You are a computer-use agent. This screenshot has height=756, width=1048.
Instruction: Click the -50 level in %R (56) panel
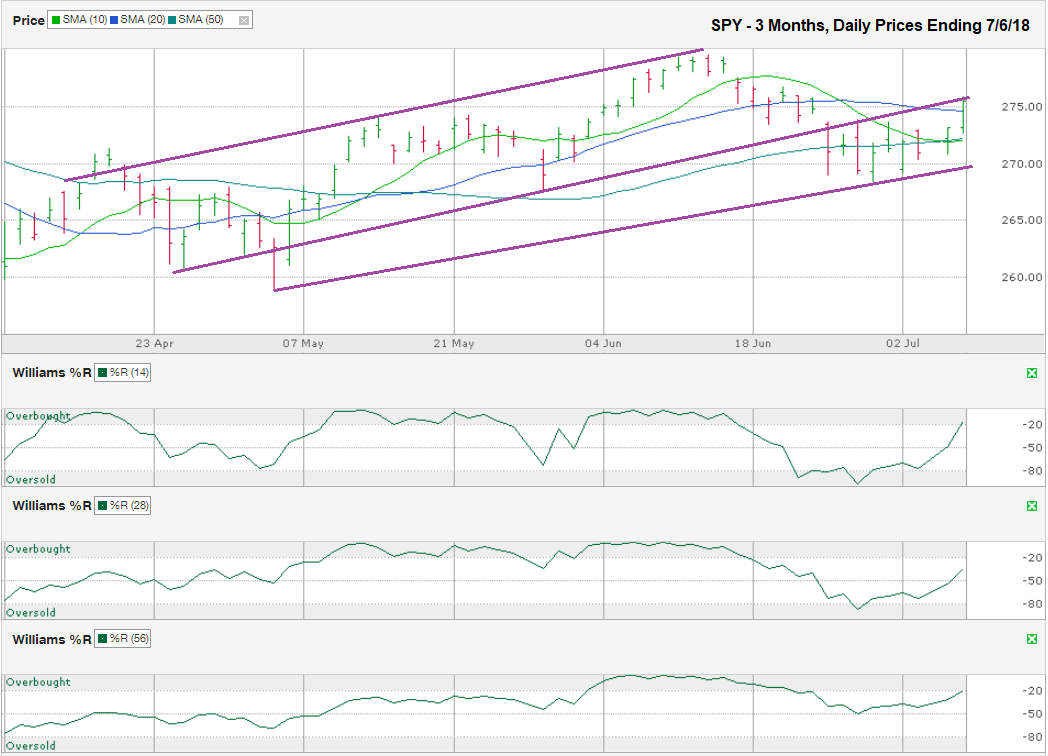click(1032, 714)
